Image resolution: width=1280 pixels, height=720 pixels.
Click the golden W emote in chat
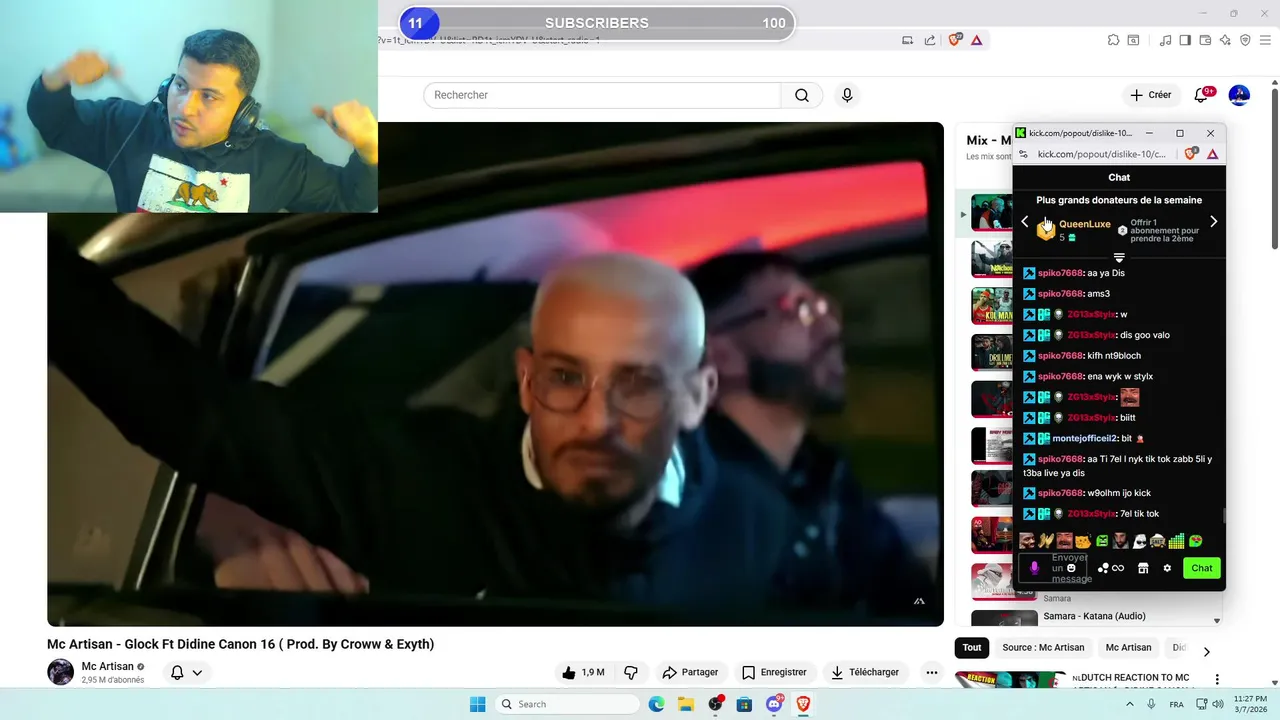(1046, 541)
